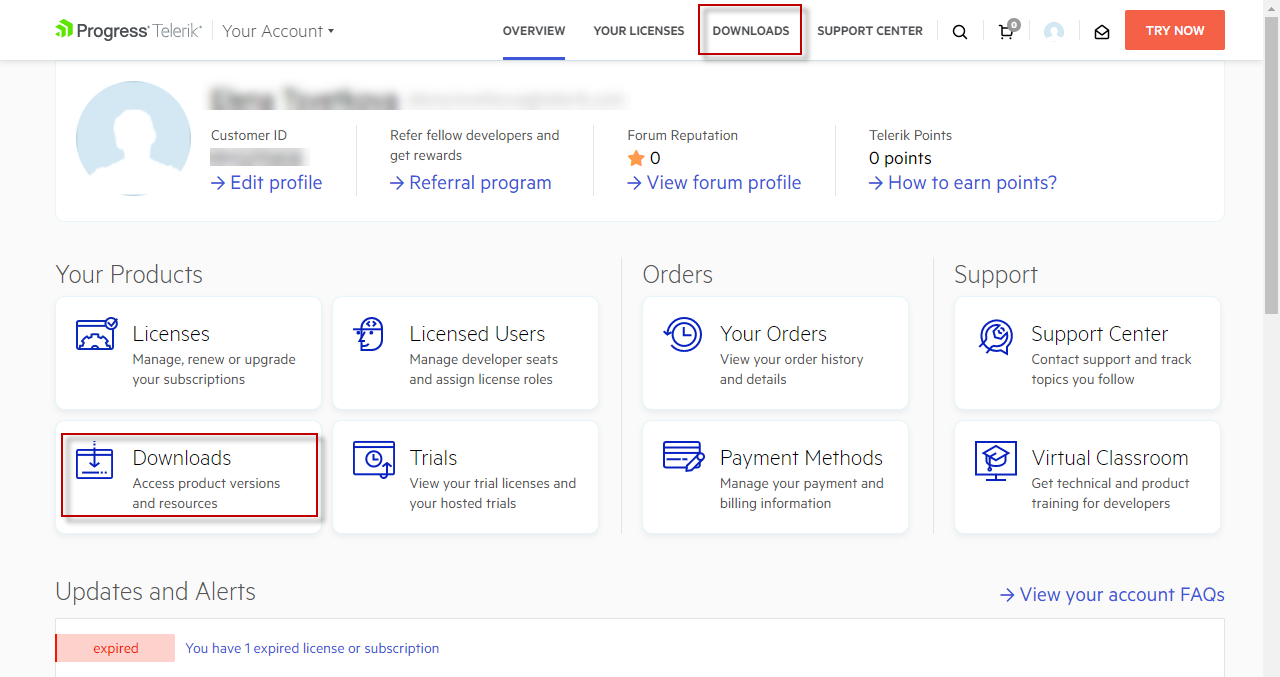Open View your account FAQs link
This screenshot has height=677, width=1280.
1112,595
